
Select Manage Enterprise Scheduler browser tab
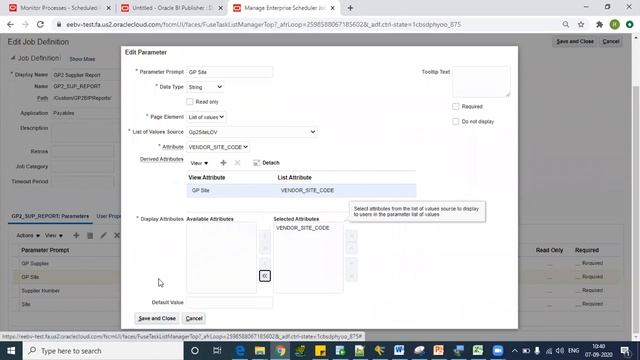[284, 8]
